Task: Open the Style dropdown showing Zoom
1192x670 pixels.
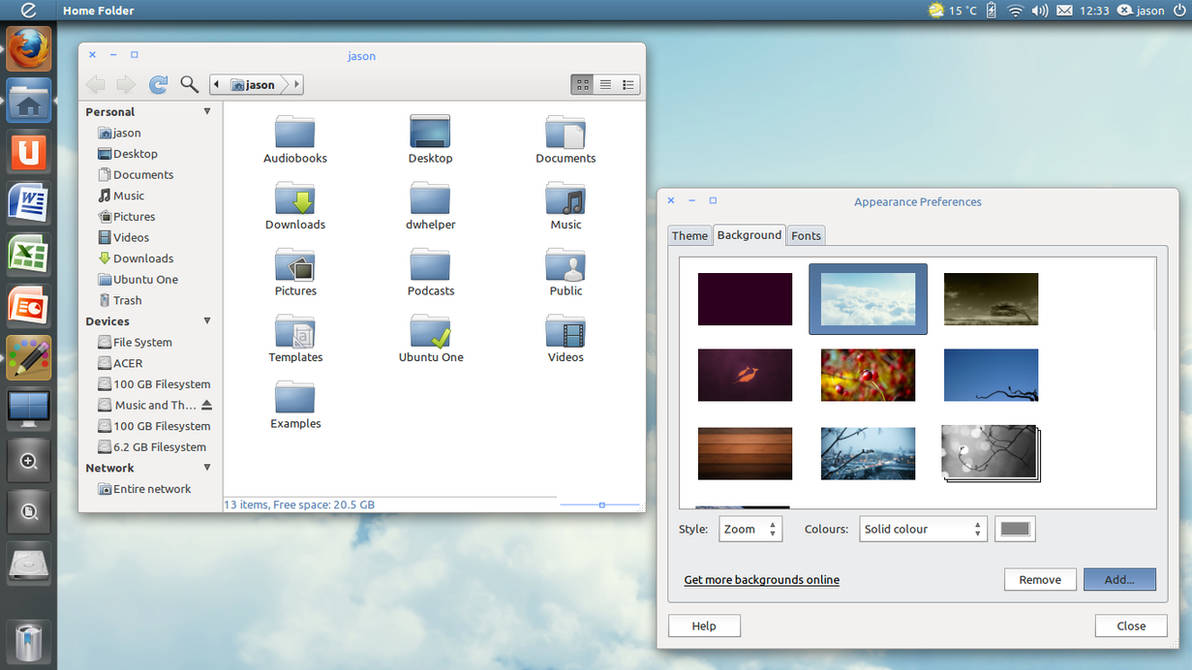Action: click(750, 529)
